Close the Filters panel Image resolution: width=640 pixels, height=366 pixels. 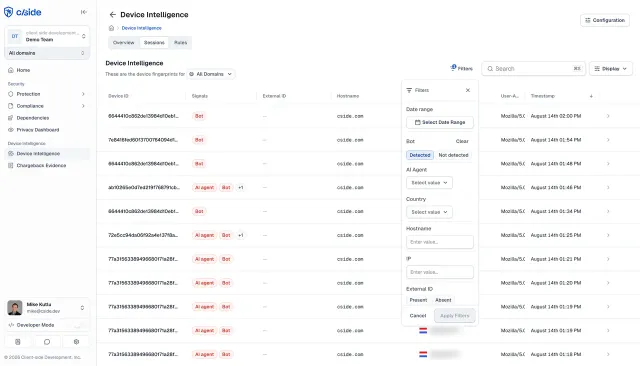pos(468,90)
